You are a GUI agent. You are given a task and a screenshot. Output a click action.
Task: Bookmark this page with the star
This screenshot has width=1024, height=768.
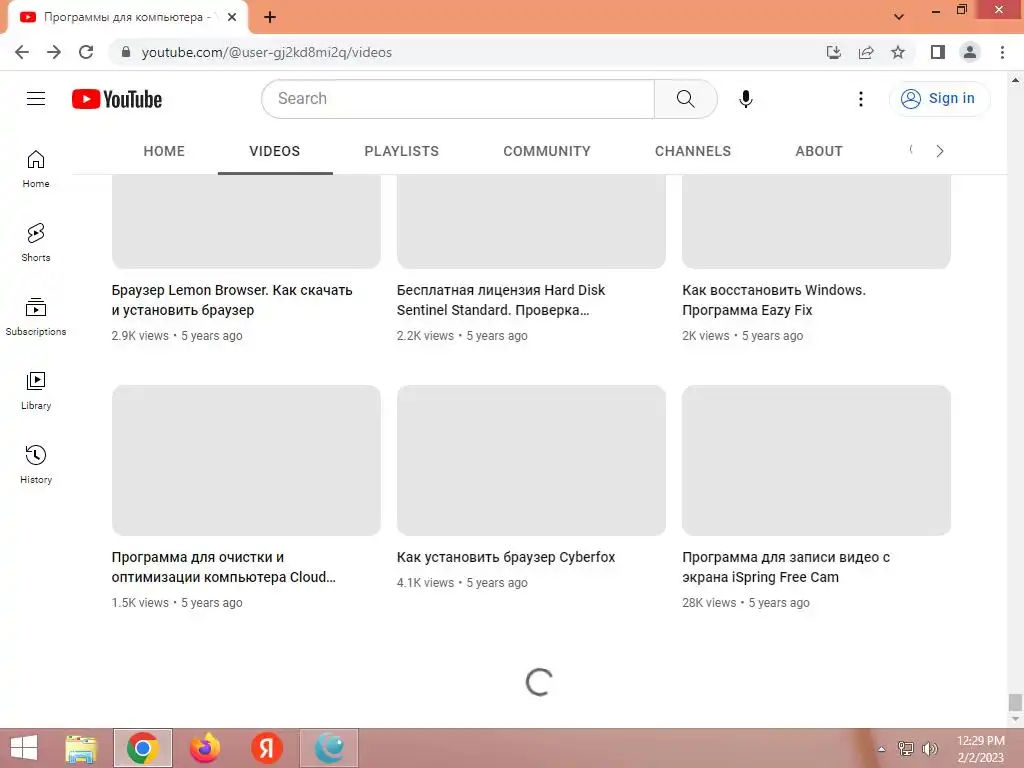[898, 52]
